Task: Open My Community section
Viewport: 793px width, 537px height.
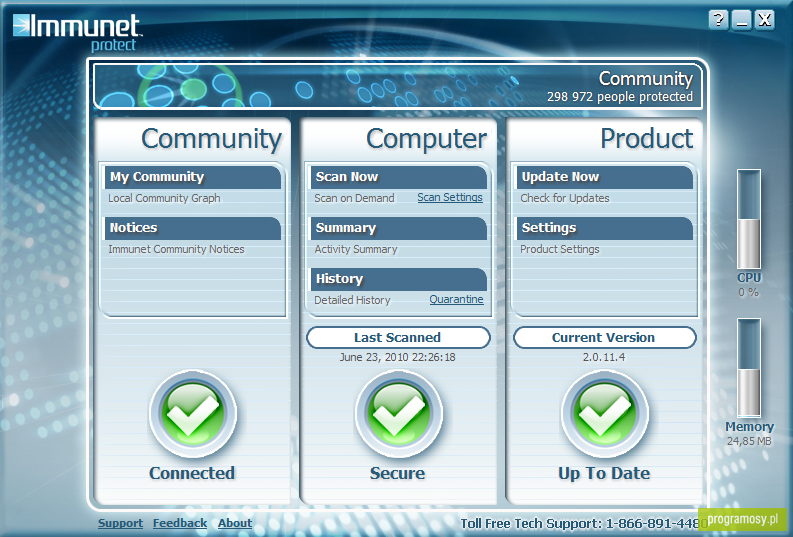Action: 192,177
